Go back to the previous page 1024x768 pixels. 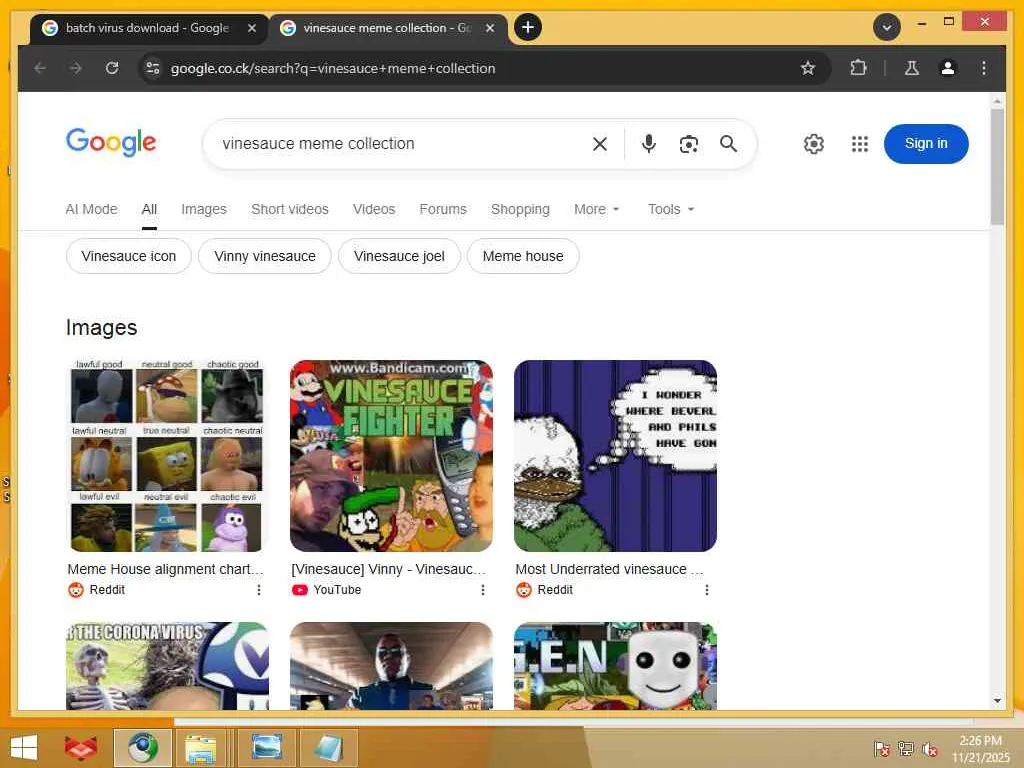pos(40,68)
